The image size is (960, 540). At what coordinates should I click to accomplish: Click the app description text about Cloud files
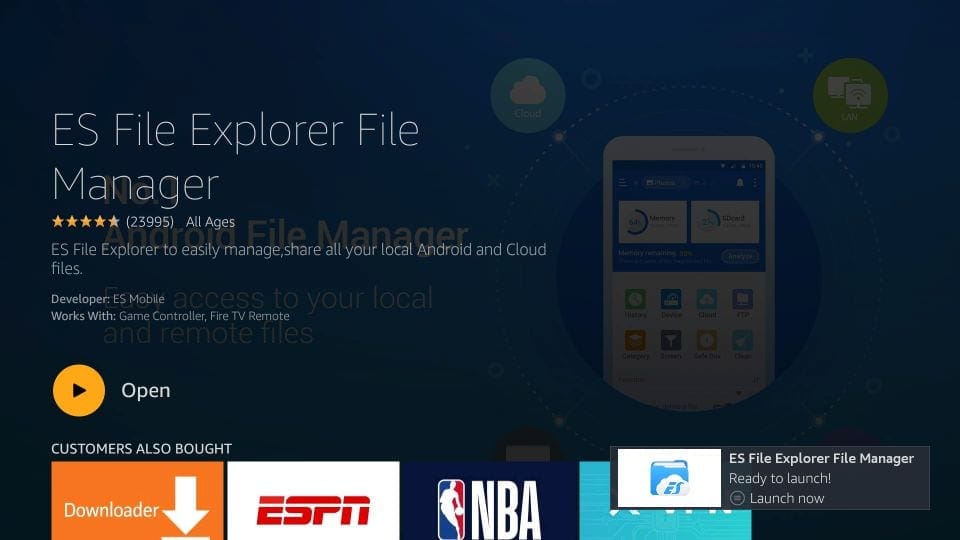(x=299, y=258)
